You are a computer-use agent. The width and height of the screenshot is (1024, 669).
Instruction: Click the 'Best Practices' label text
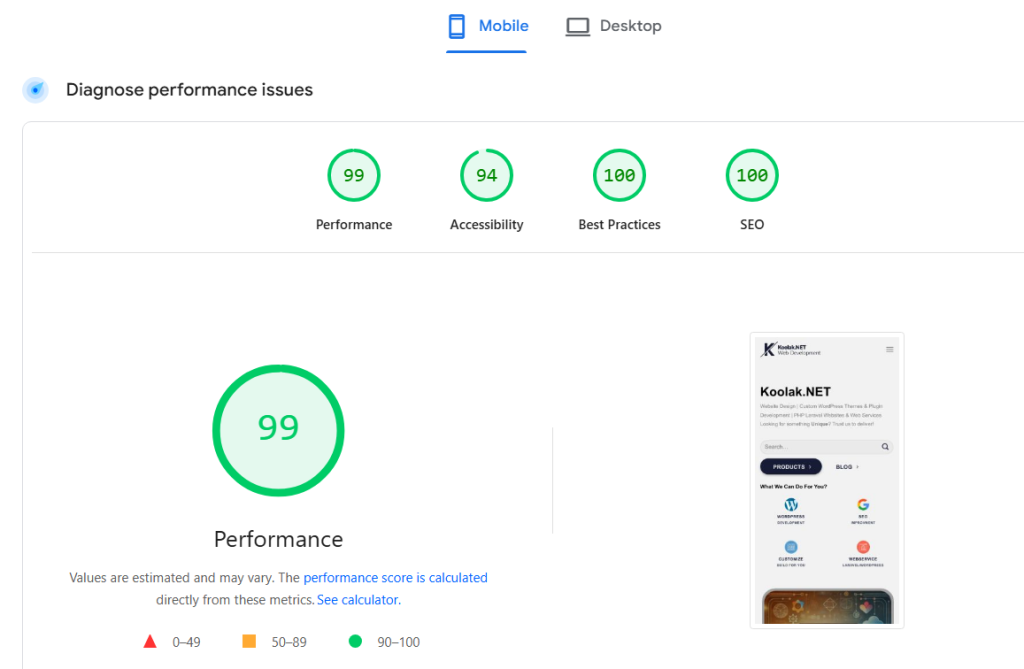pyautogui.click(x=619, y=225)
